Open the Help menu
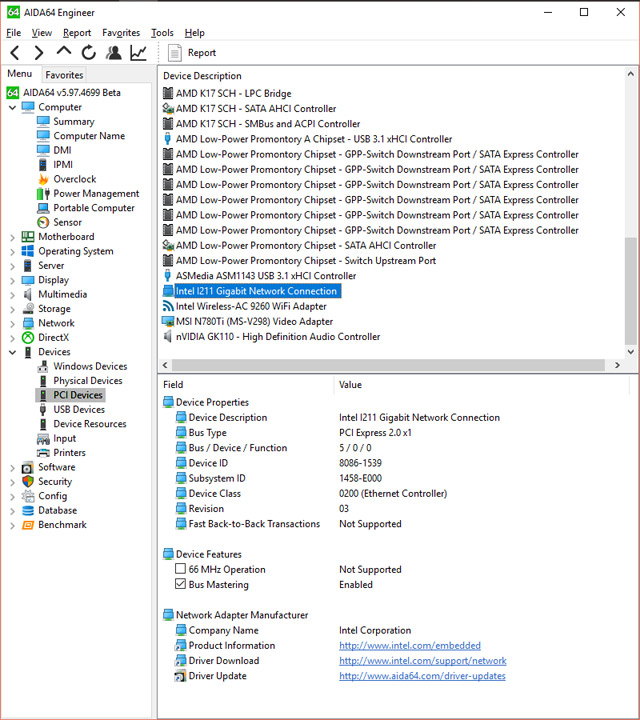 (x=195, y=33)
